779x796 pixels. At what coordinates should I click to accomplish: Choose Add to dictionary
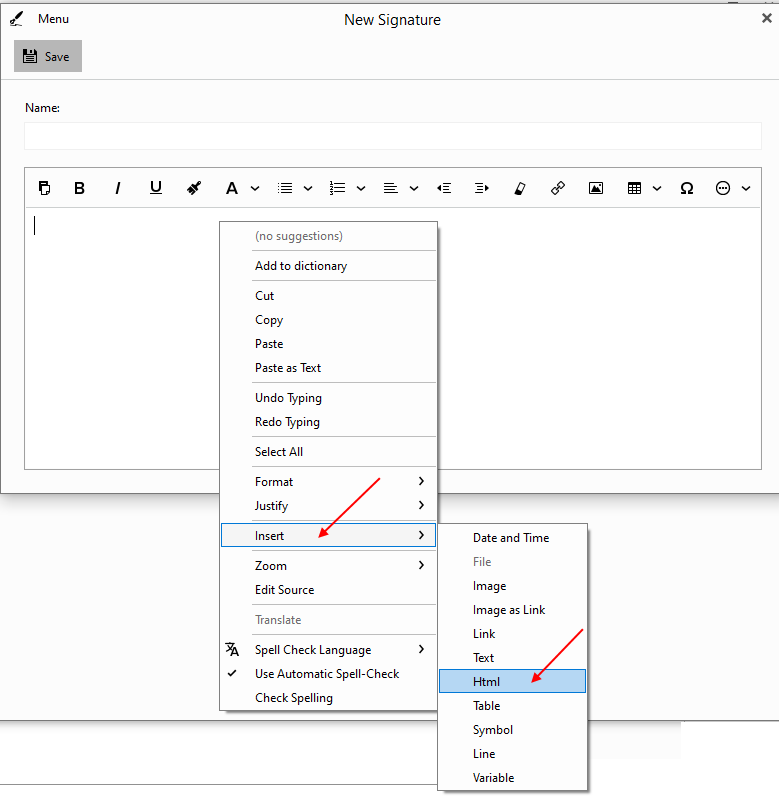pos(328,266)
